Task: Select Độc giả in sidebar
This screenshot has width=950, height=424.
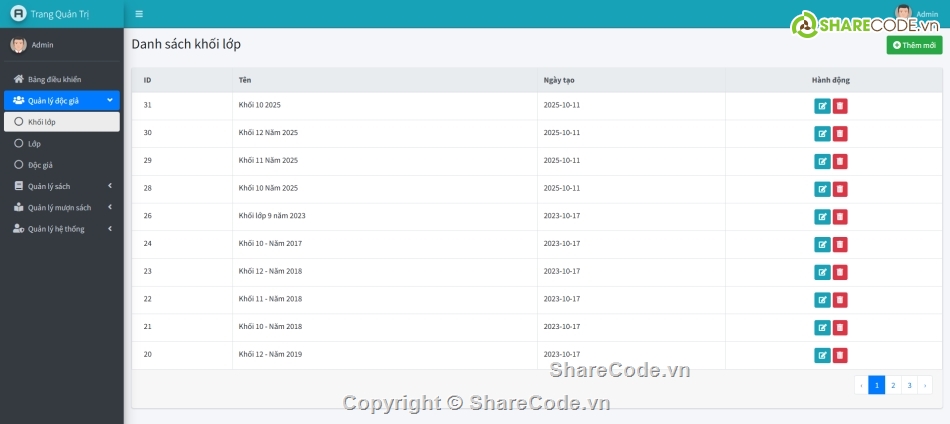Action: click(x=40, y=165)
